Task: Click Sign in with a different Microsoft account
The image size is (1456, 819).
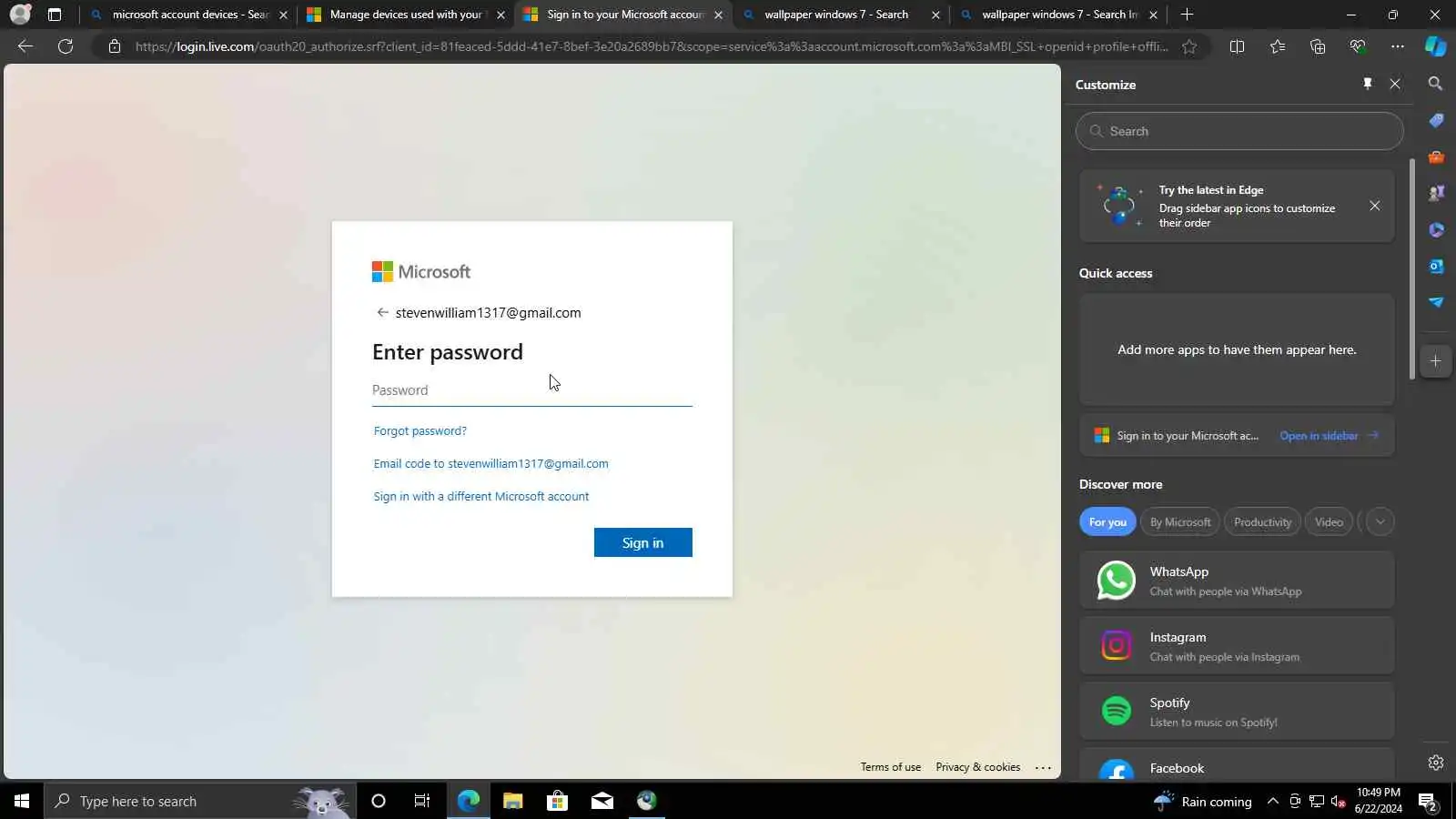Action: pyautogui.click(x=481, y=496)
